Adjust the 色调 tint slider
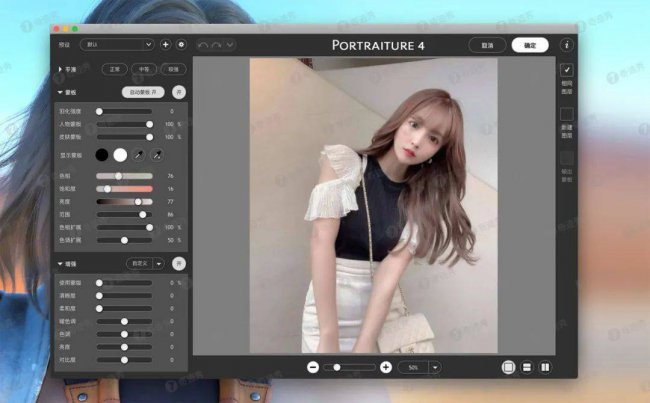 coord(124,334)
